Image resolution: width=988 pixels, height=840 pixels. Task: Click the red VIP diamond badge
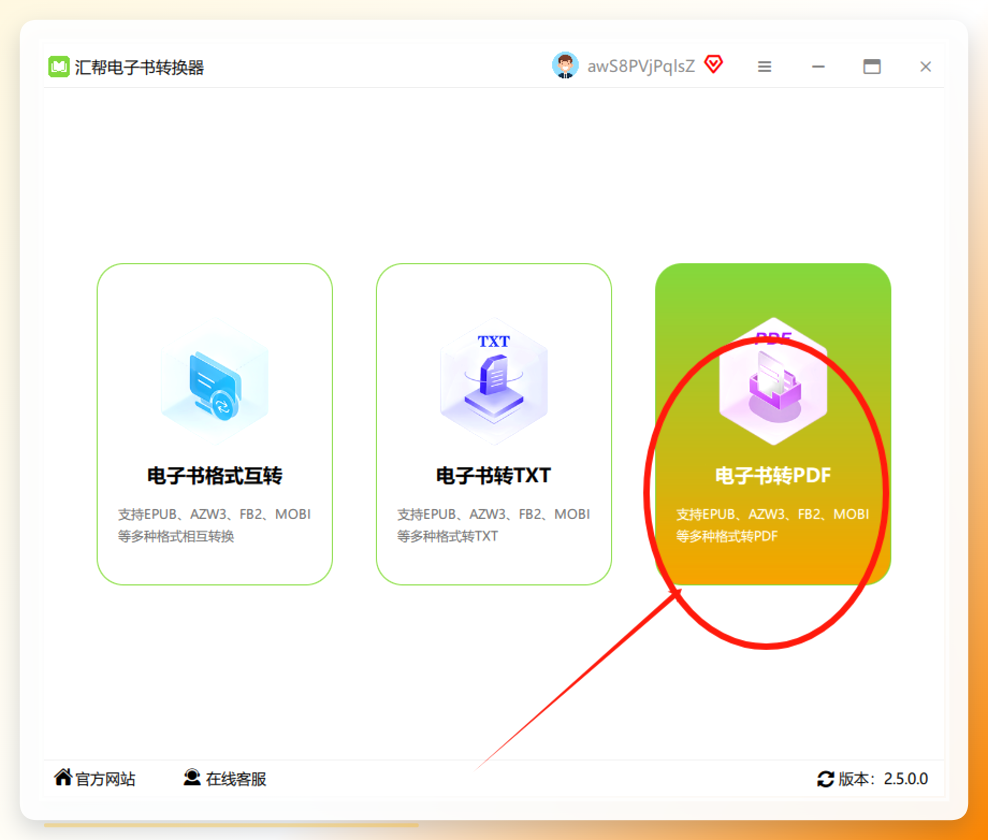[714, 64]
